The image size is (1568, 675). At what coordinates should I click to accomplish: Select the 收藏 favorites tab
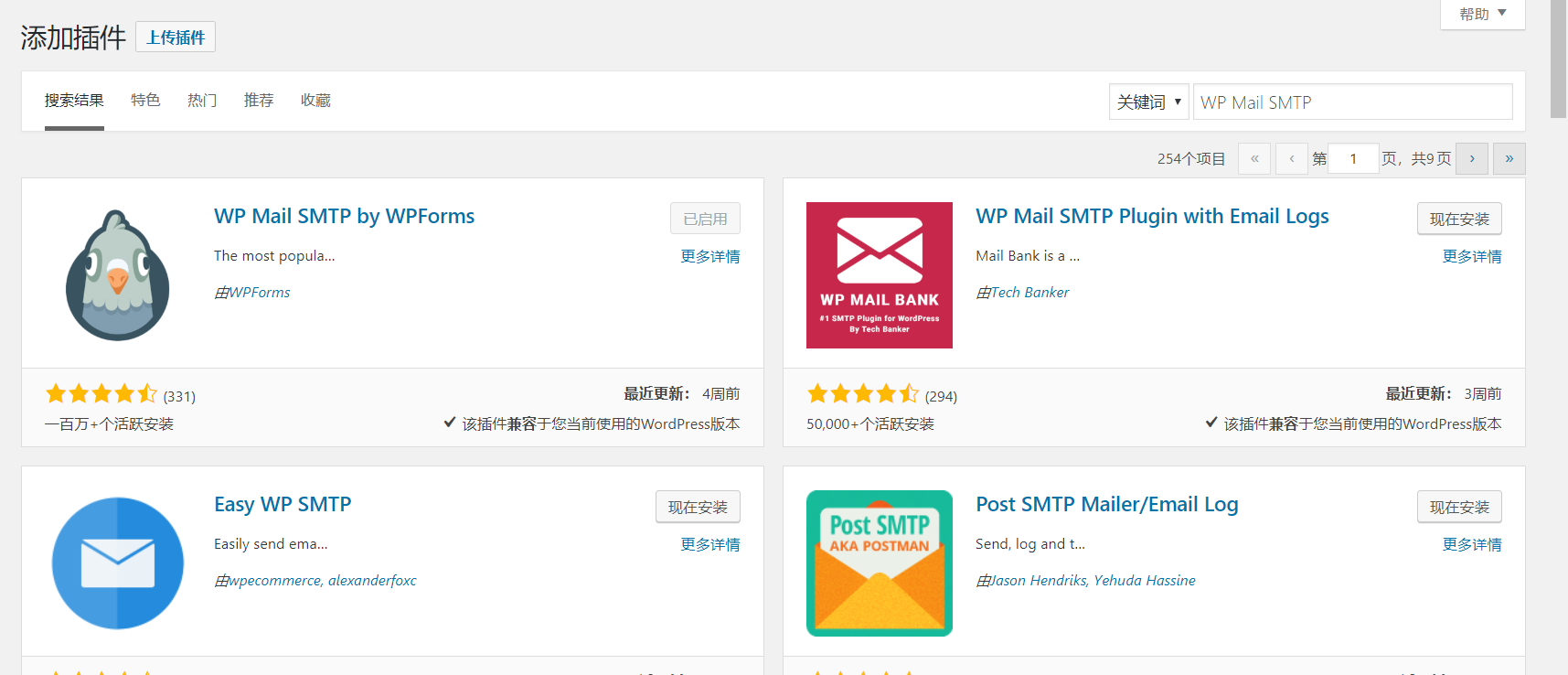point(315,100)
